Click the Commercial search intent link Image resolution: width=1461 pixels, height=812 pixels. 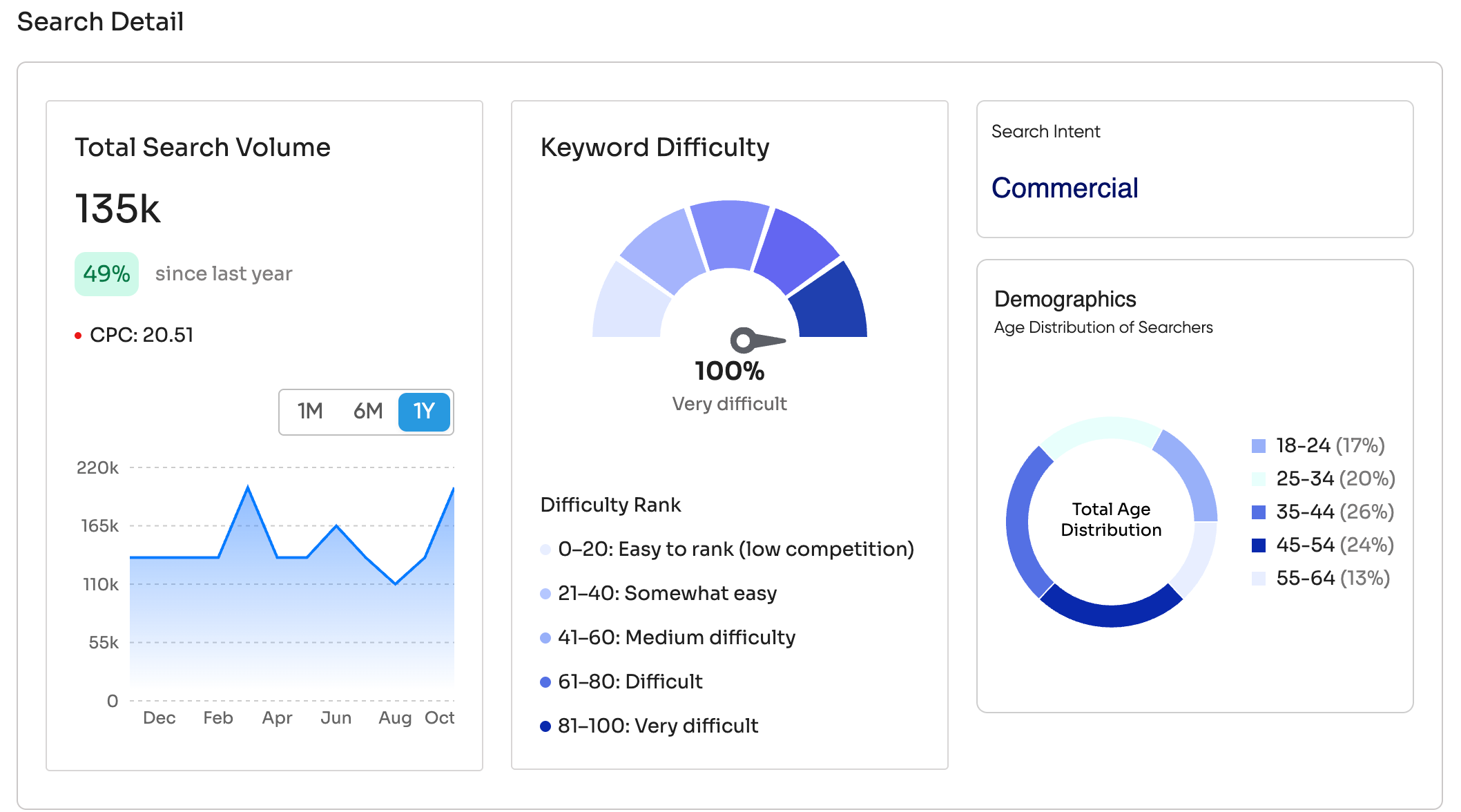click(1064, 188)
